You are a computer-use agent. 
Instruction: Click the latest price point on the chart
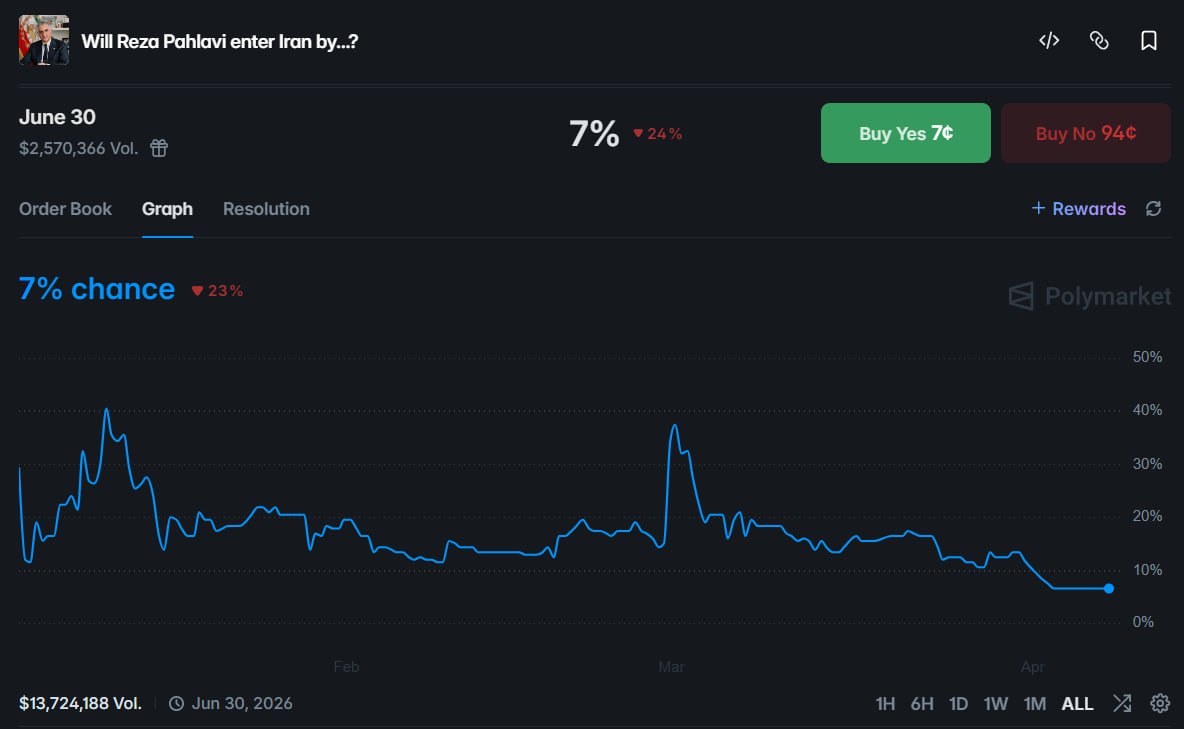pyautogui.click(x=1108, y=589)
